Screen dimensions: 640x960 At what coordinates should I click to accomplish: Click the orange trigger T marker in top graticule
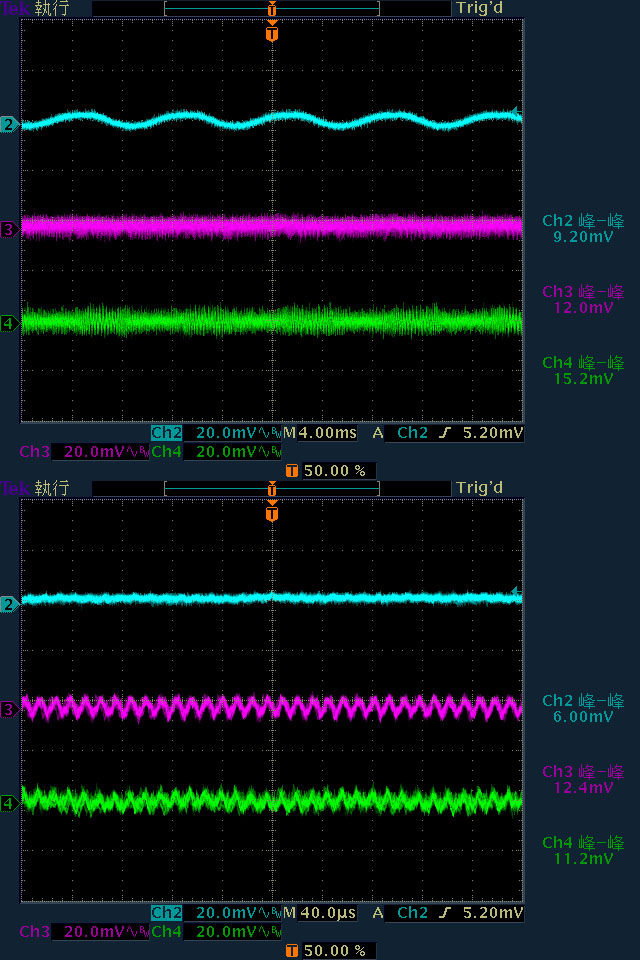point(272,32)
